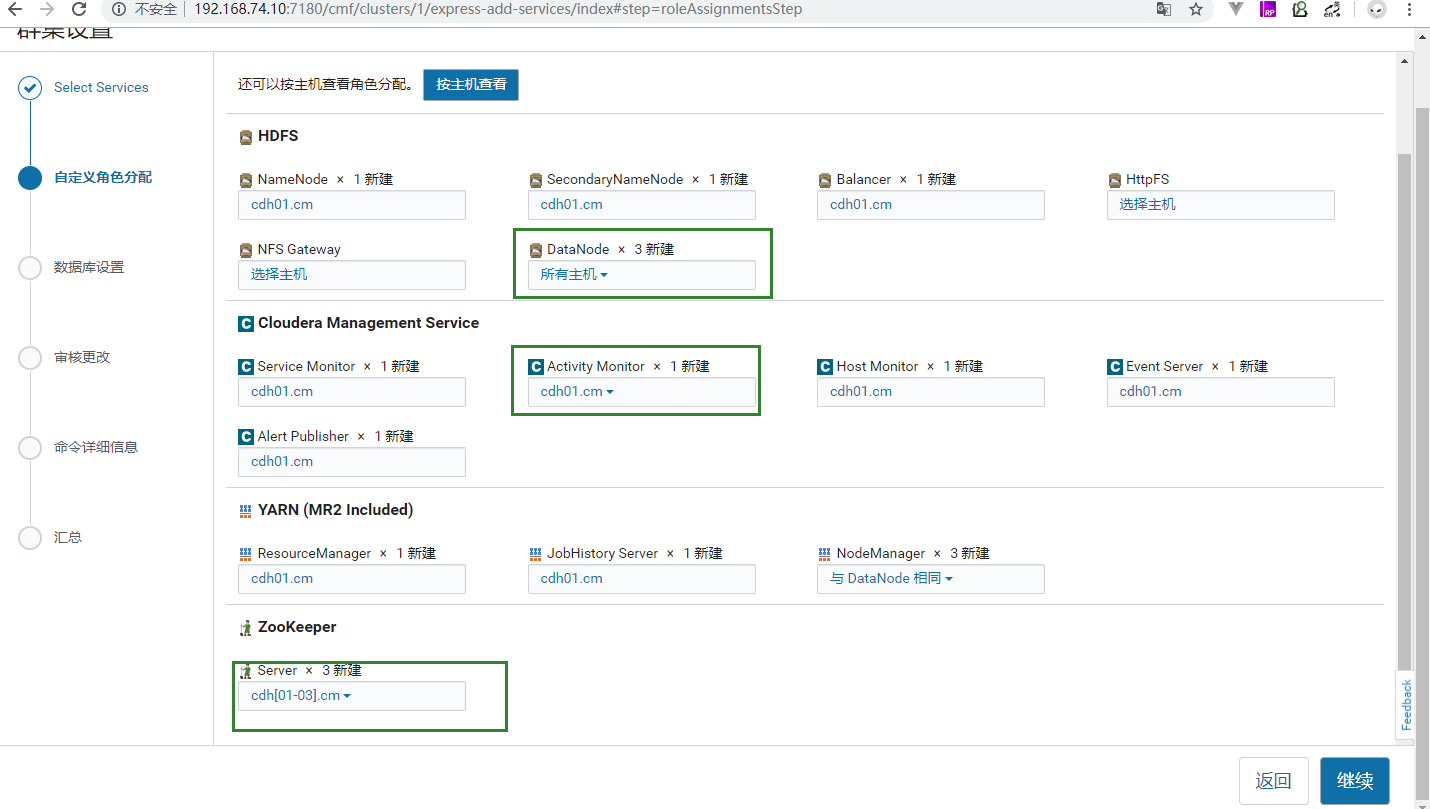This screenshot has width=1430, height=809.
Task: Click the ZooKeeper service icon
Action: tap(246, 628)
